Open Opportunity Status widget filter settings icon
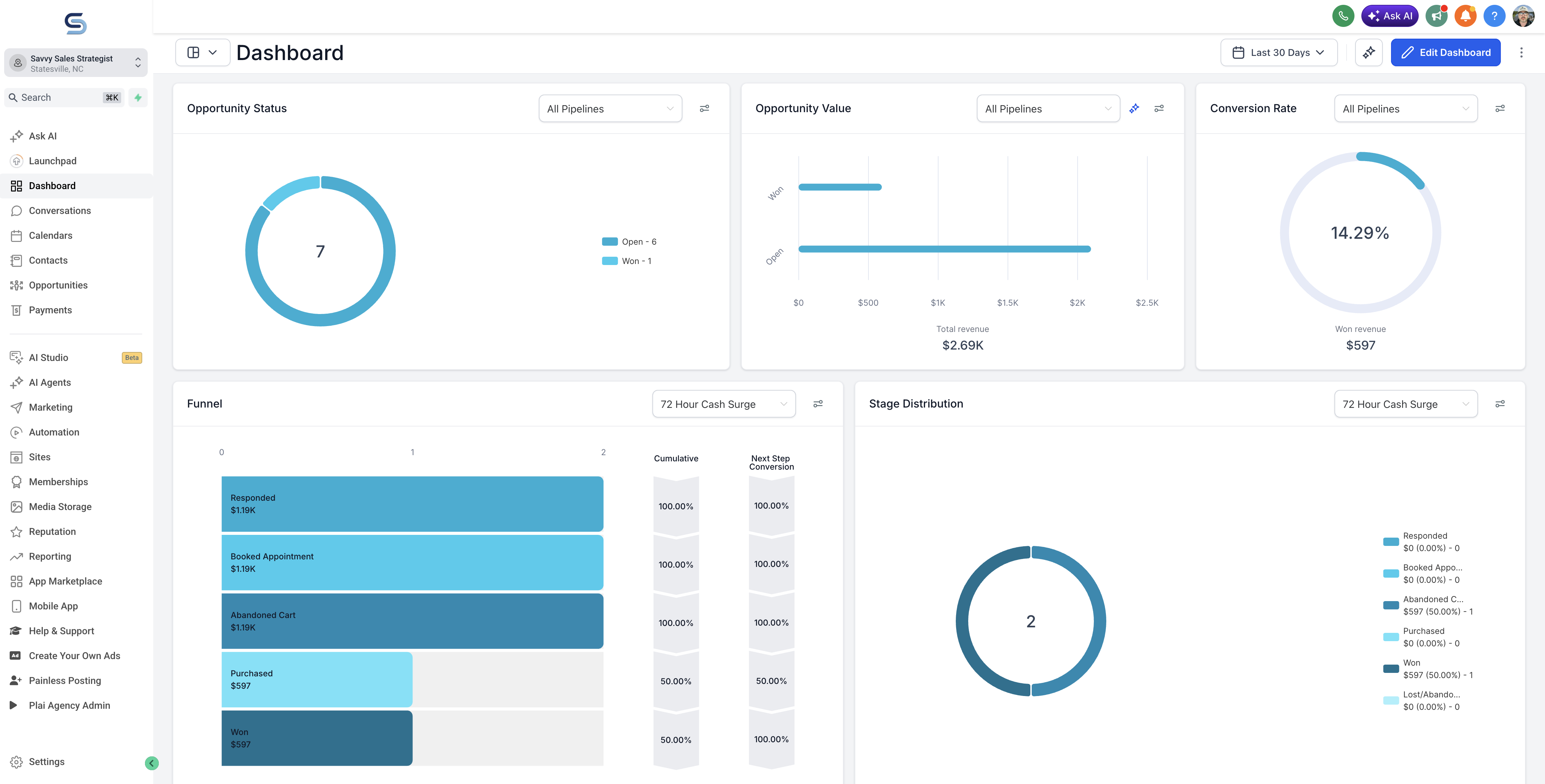 (704, 108)
